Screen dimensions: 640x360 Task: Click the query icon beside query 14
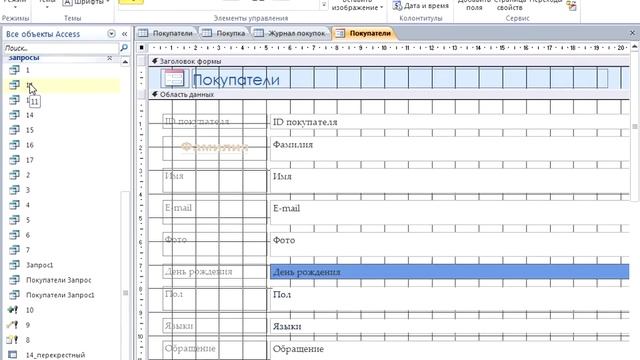(x=14, y=115)
